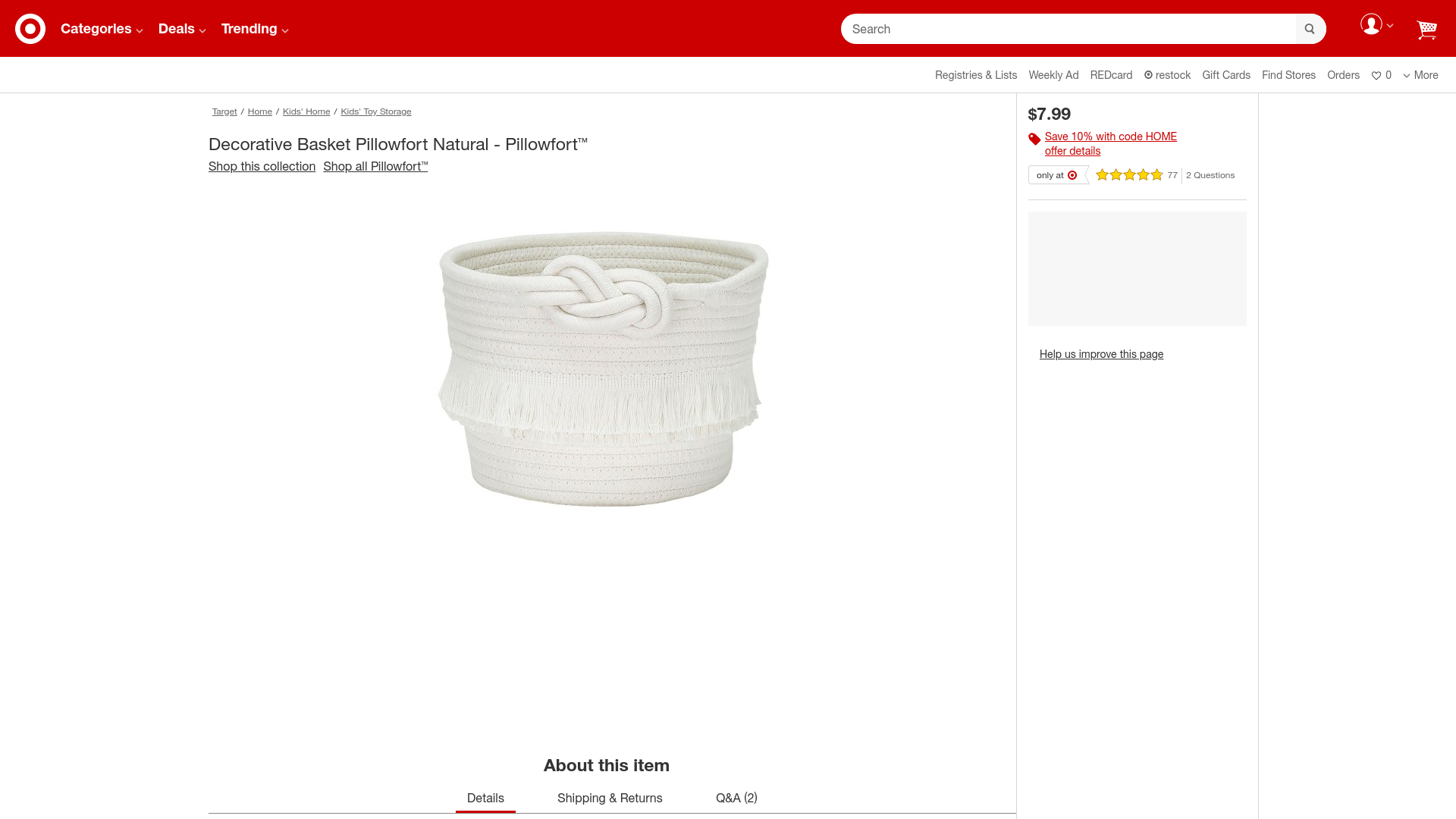The width and height of the screenshot is (1456, 819).
Task: Open the shopping cart icon
Action: (x=1426, y=30)
